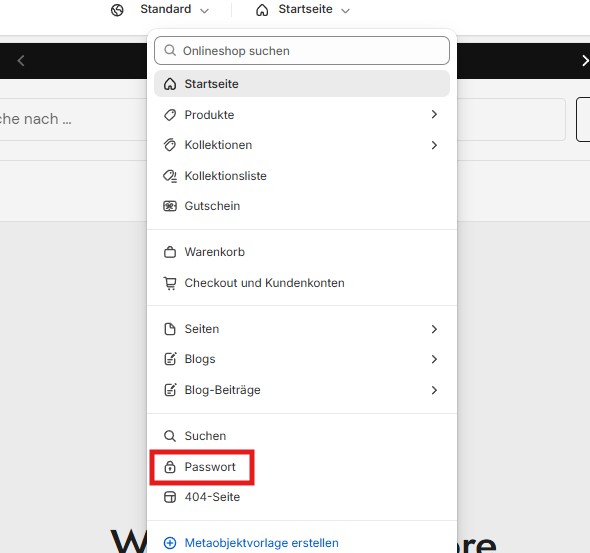Image resolution: width=590 pixels, height=553 pixels.
Task: Select the Suchen template entry
Action: tap(302, 436)
